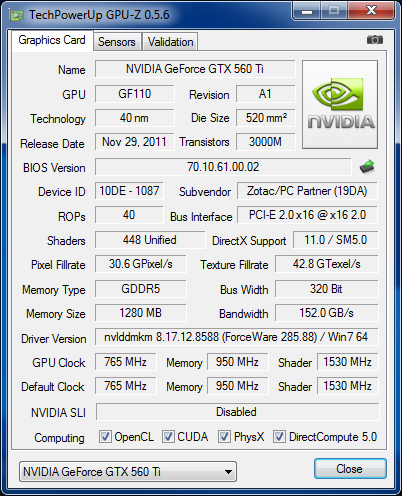Toggle the CUDA checkbox
402x496 pixels.
(168, 436)
